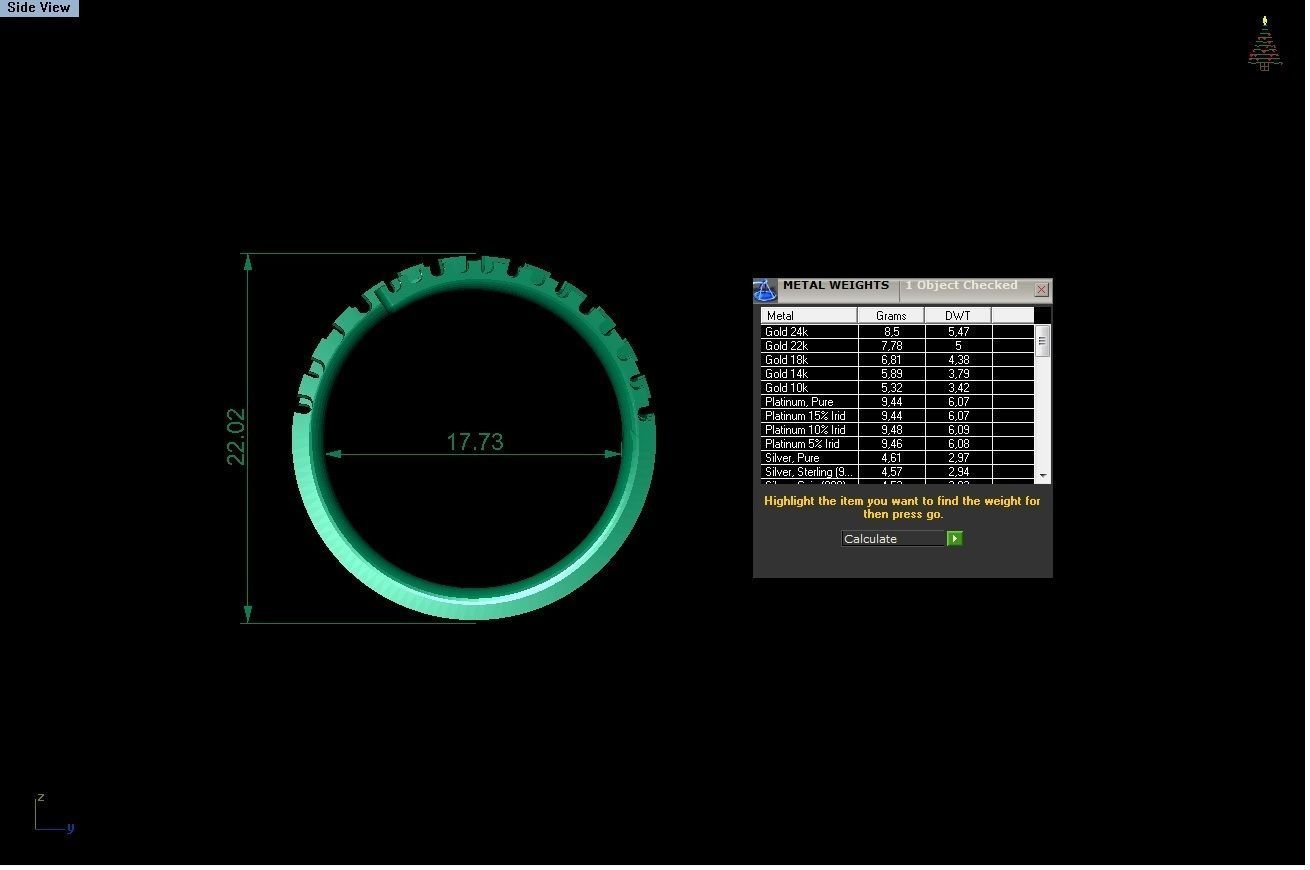Select the Silver, Pure row
The image size is (1310, 870).
point(897,458)
